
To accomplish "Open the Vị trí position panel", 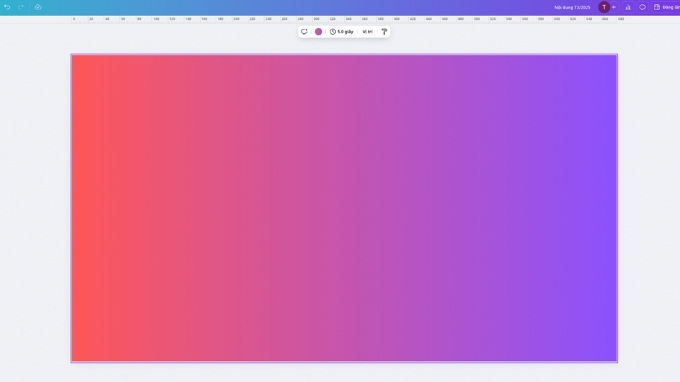I will click(367, 32).
